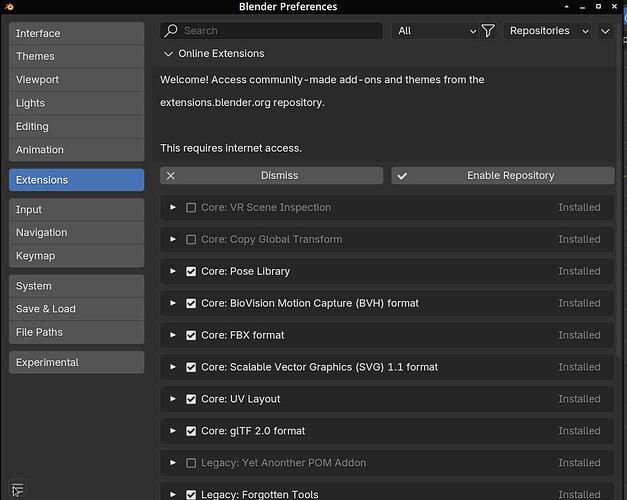Screen dimensions: 627x500
Task: Uncheck Core: glTF 2.0 format
Action: (191, 431)
